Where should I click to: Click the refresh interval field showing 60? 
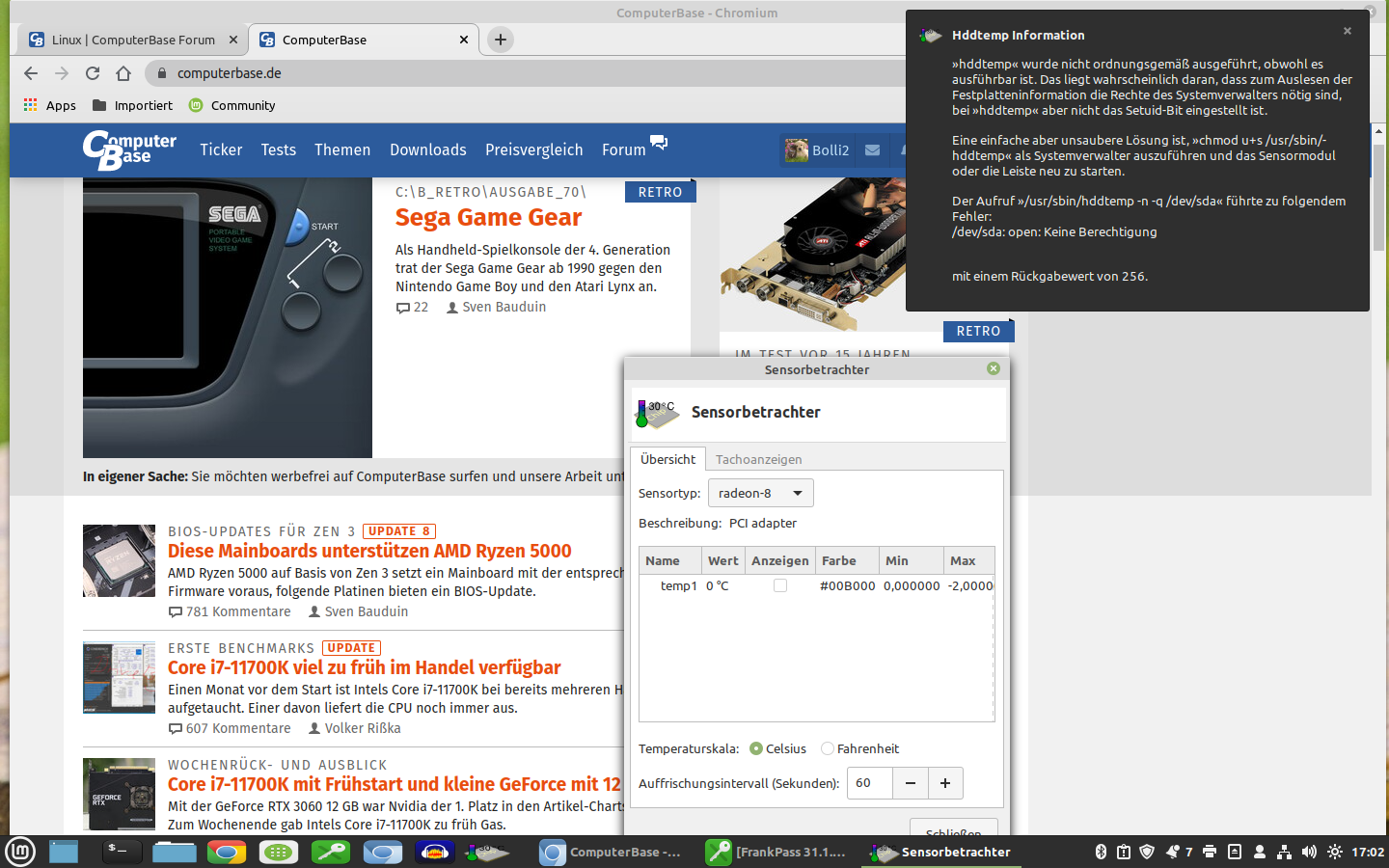[870, 783]
